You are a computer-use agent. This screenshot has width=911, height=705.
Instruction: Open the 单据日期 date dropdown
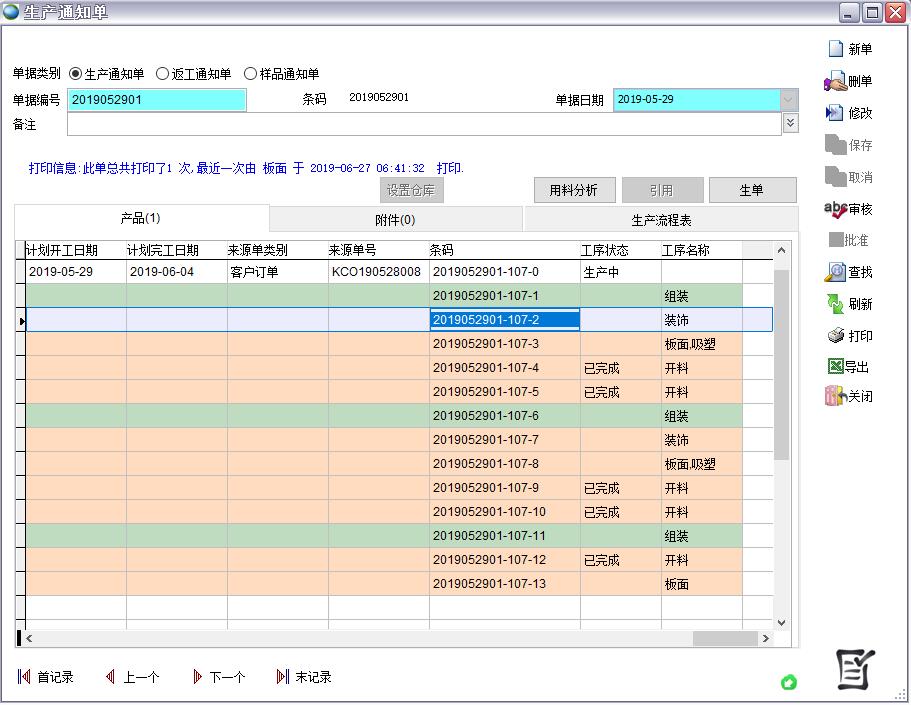tap(789, 100)
